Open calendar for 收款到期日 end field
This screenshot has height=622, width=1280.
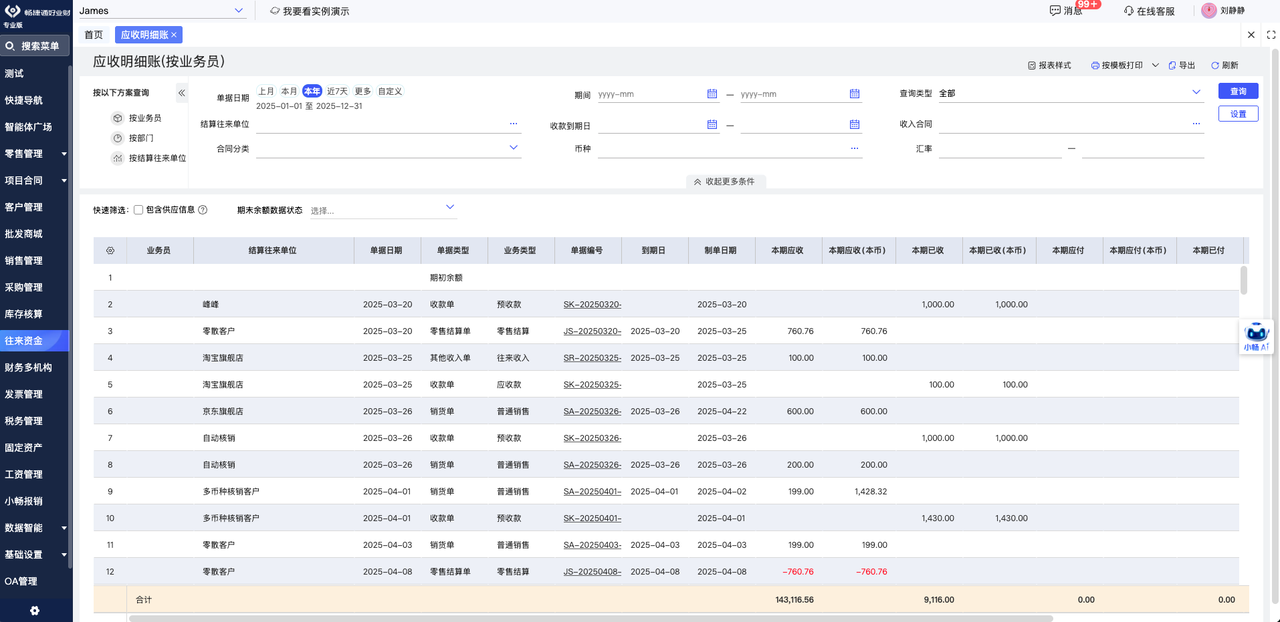[x=855, y=125]
